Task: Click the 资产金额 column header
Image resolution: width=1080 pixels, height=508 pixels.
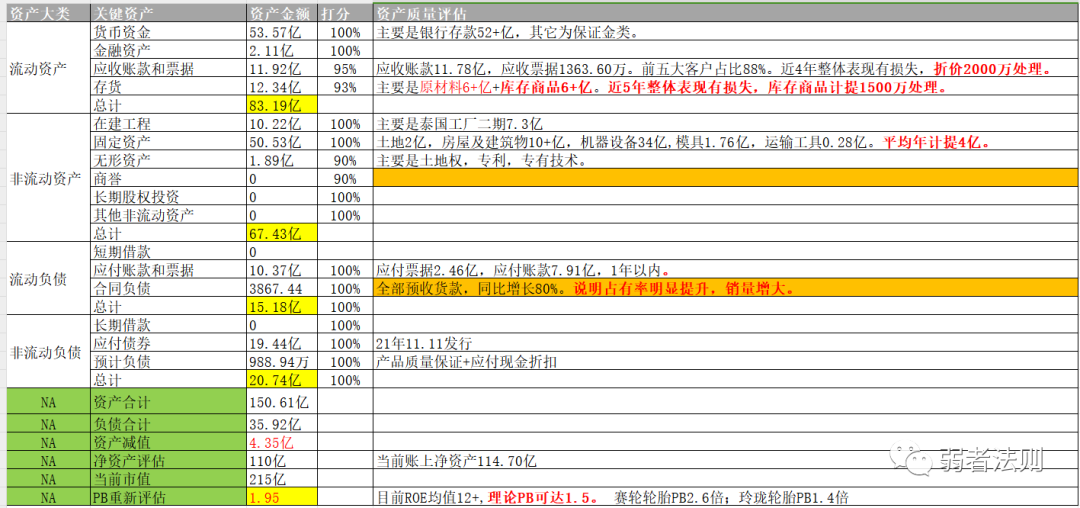Action: [x=283, y=14]
